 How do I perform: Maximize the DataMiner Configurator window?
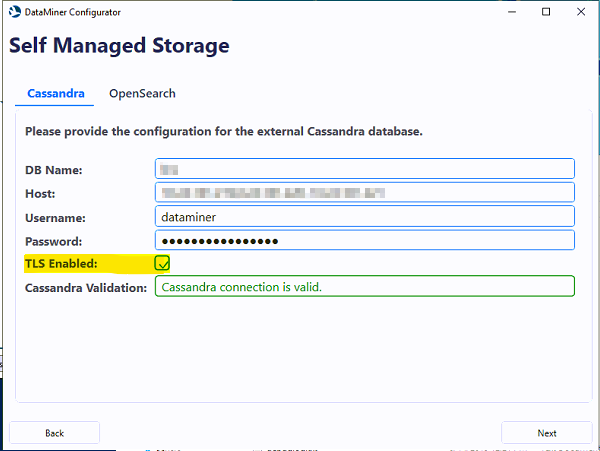click(x=546, y=12)
